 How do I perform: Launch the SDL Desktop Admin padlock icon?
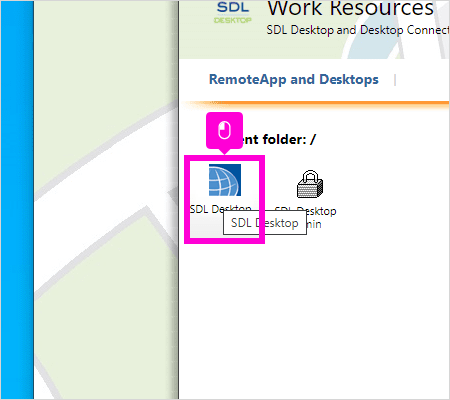pyautogui.click(x=310, y=184)
